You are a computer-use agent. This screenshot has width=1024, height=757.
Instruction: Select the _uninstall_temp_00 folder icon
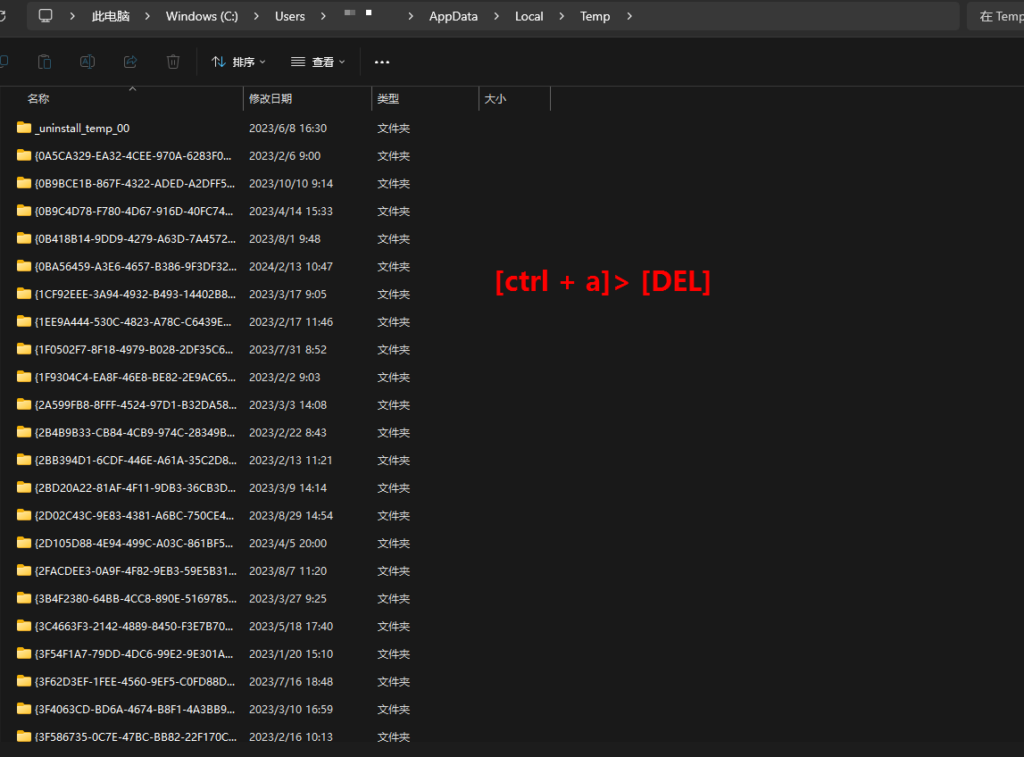[24, 128]
